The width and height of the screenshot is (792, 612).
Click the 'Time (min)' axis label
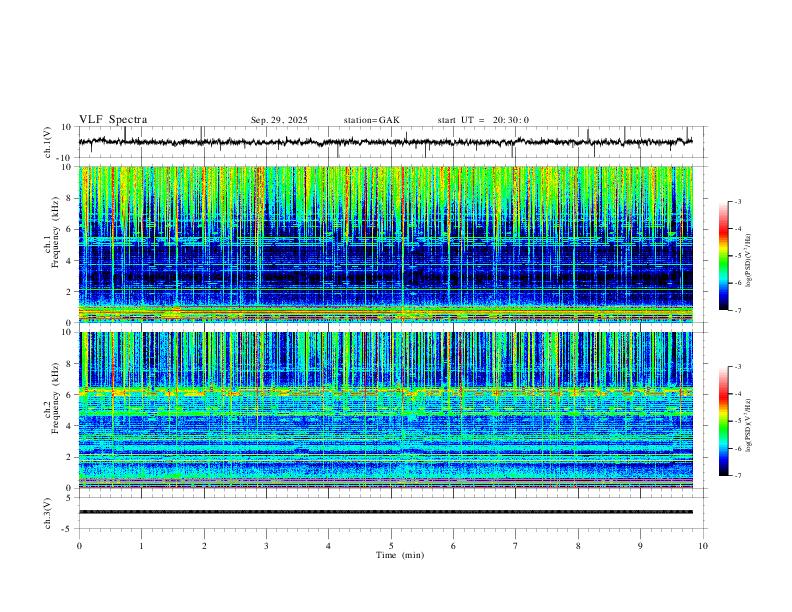[x=400, y=555]
